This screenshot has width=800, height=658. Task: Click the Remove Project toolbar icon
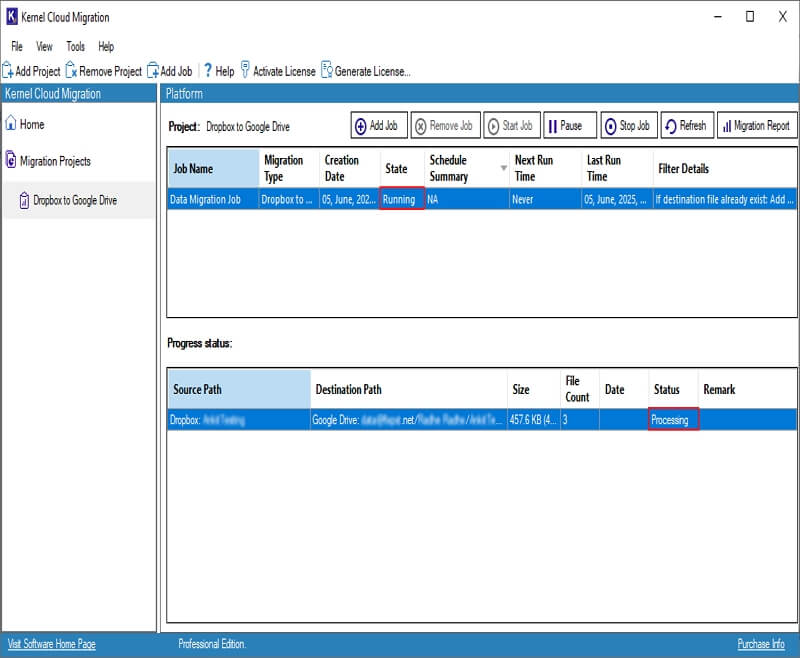click(x=71, y=70)
